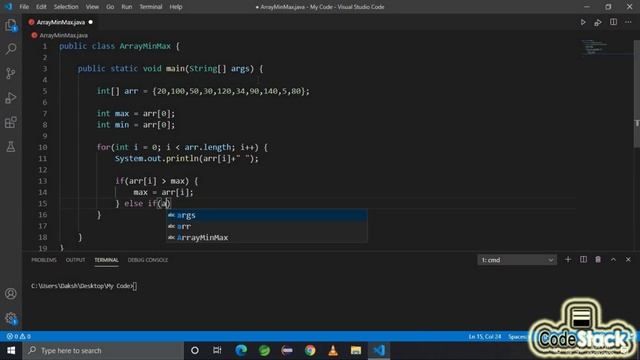This screenshot has width=640, height=360.
Task: Open VLC media player from taskbar
Action: [x=333, y=351]
